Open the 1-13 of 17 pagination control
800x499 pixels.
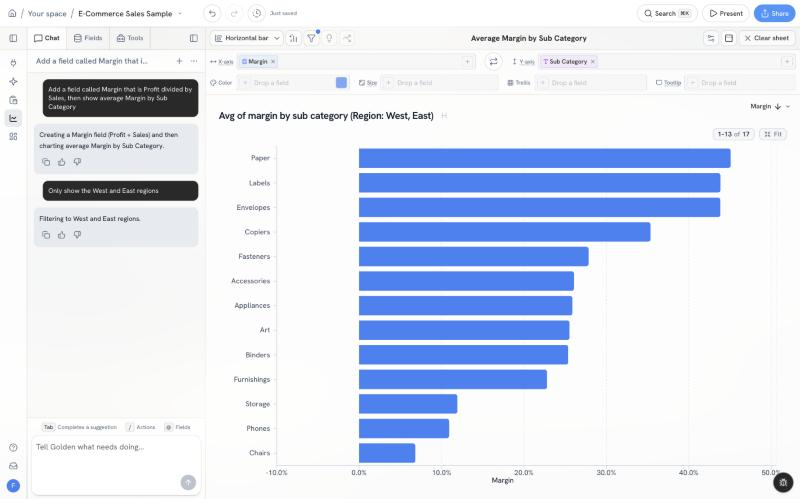tap(733, 134)
